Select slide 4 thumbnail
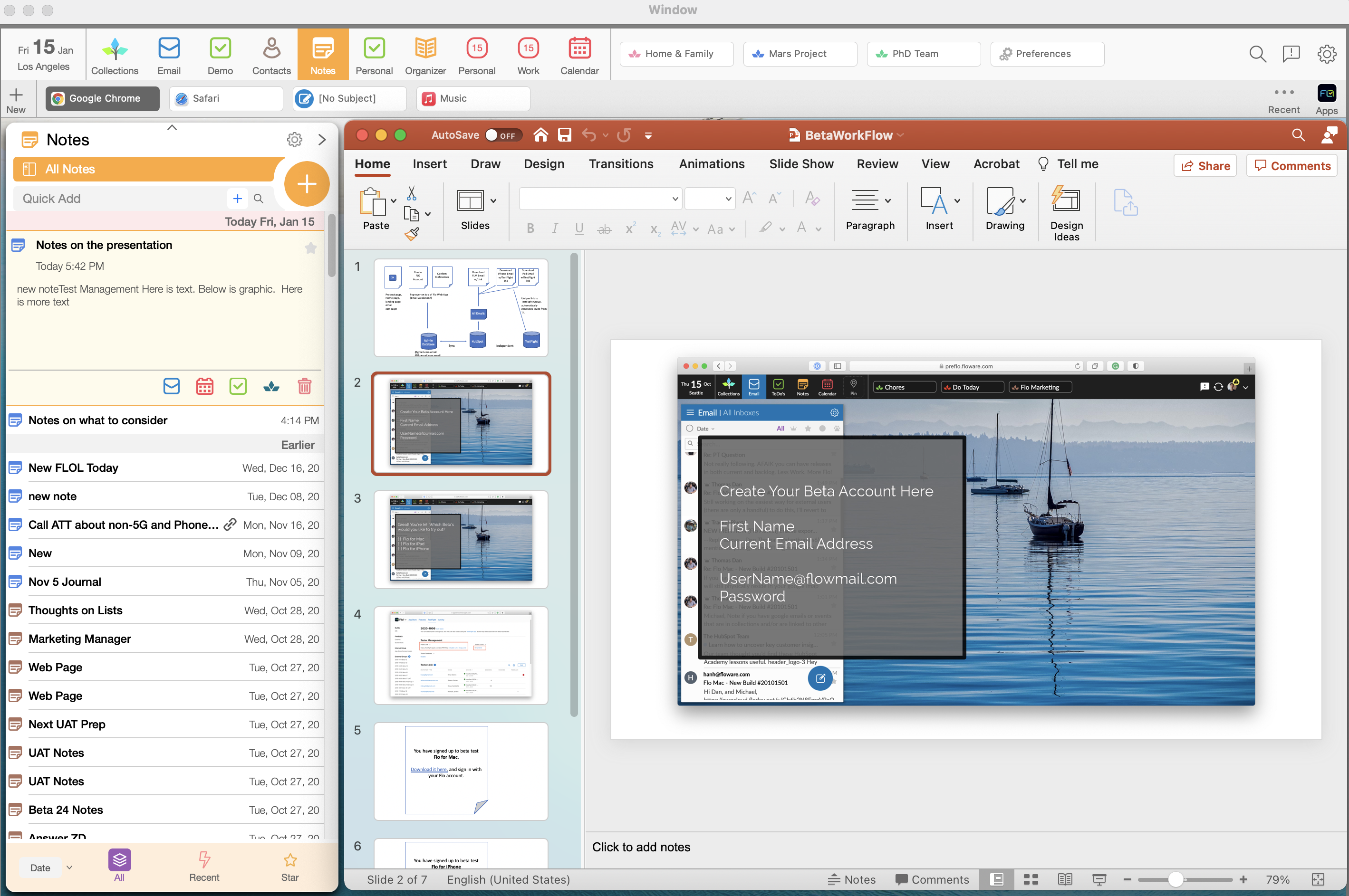Viewport: 1349px width, 896px height. pos(461,656)
